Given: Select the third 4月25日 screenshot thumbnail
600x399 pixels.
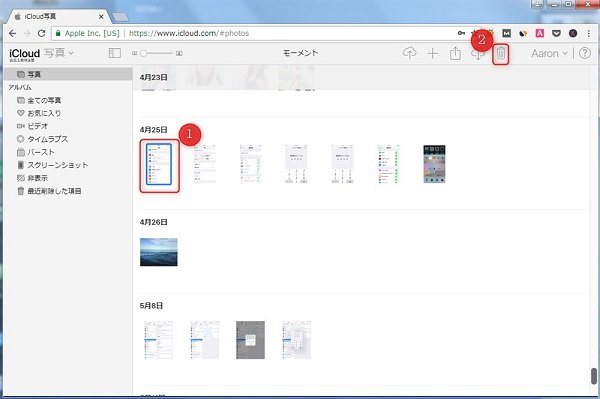Looking at the screenshot, I should [x=251, y=164].
